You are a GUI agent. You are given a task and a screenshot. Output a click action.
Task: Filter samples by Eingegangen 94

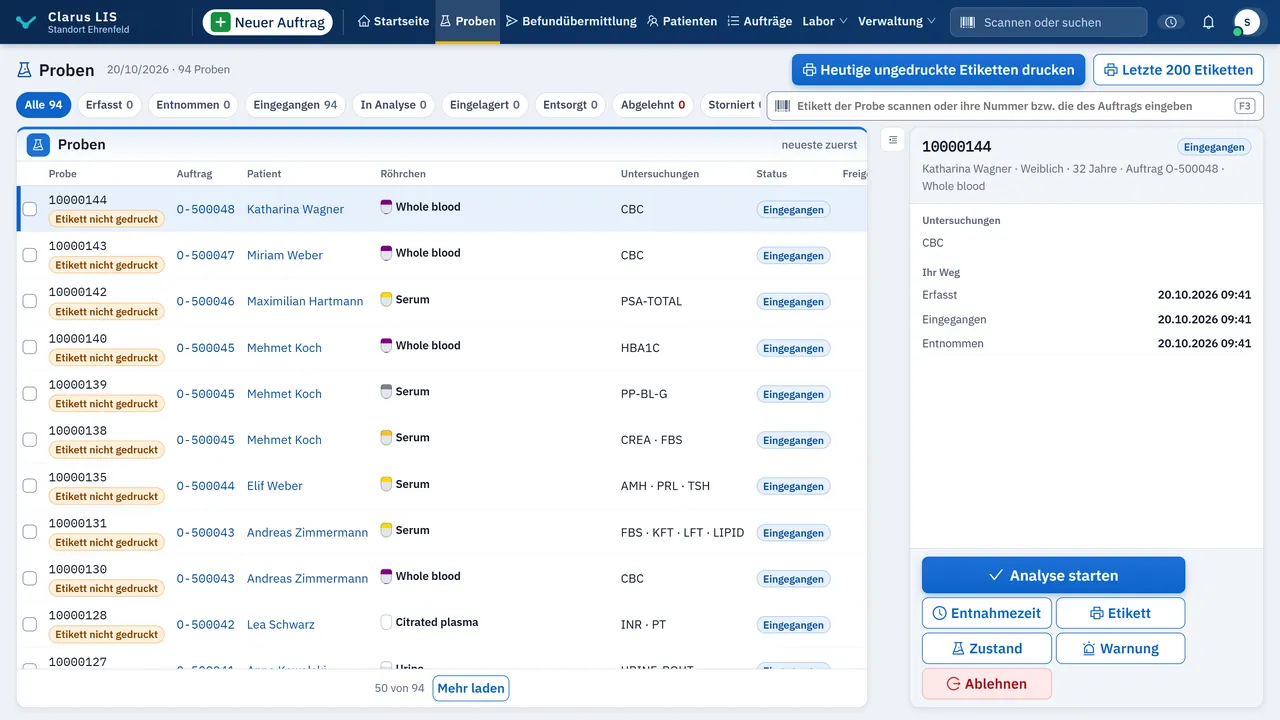(295, 105)
